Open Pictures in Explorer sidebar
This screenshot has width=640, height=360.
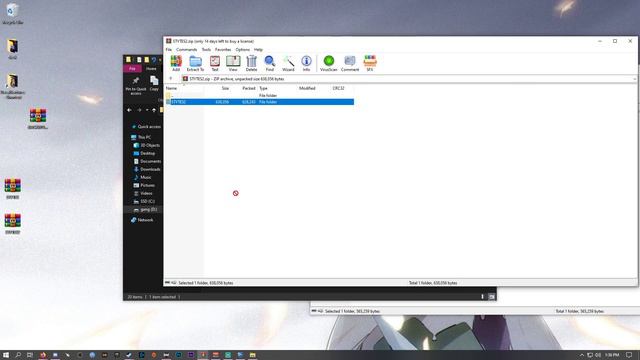coord(144,185)
